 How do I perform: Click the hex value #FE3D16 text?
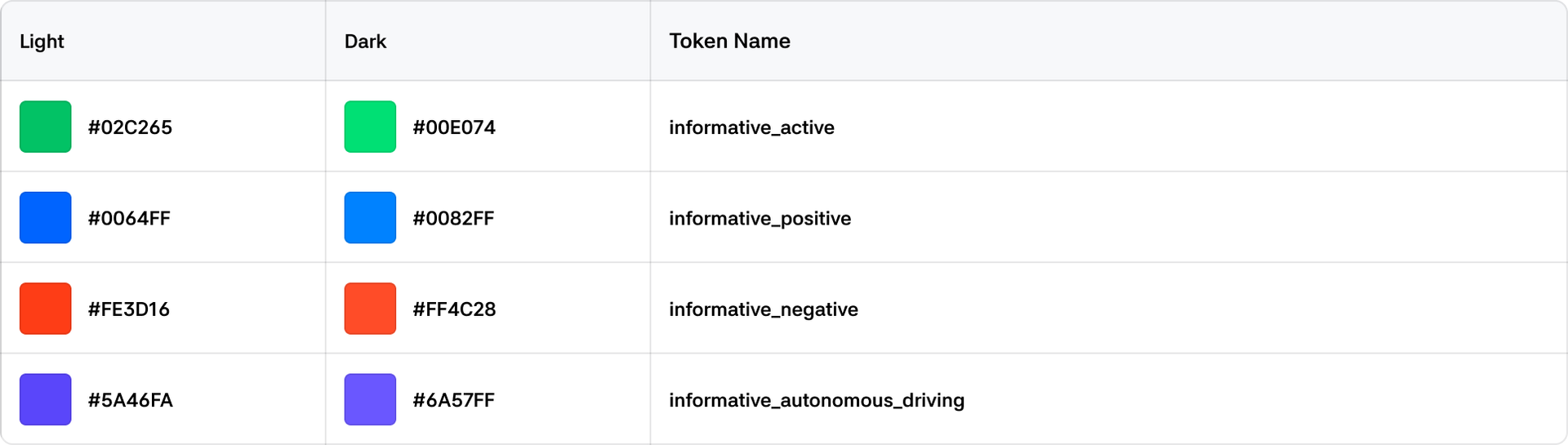(129, 309)
